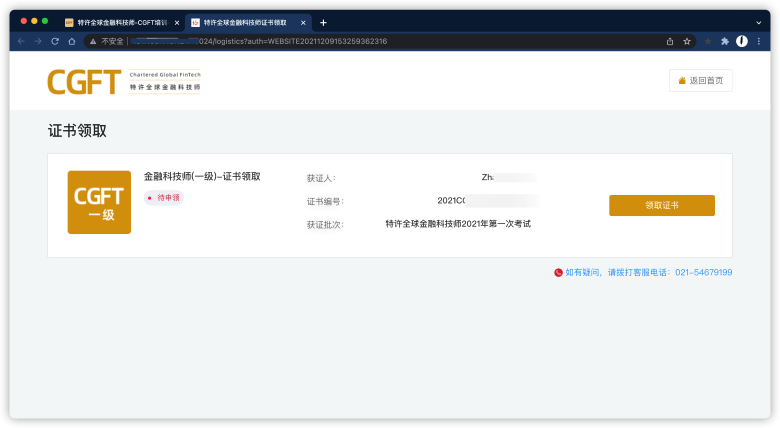
Task: Click the greyed star icon beside extensions
Action: (708, 41)
